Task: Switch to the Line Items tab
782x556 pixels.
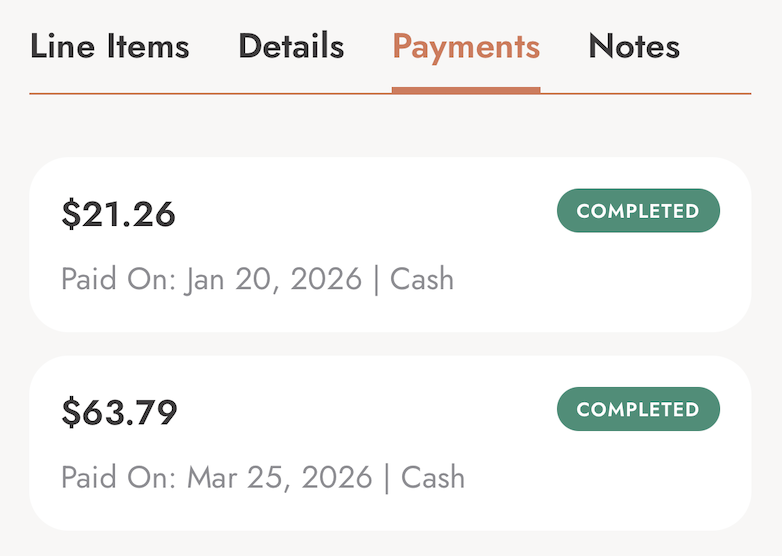Action: tap(109, 47)
